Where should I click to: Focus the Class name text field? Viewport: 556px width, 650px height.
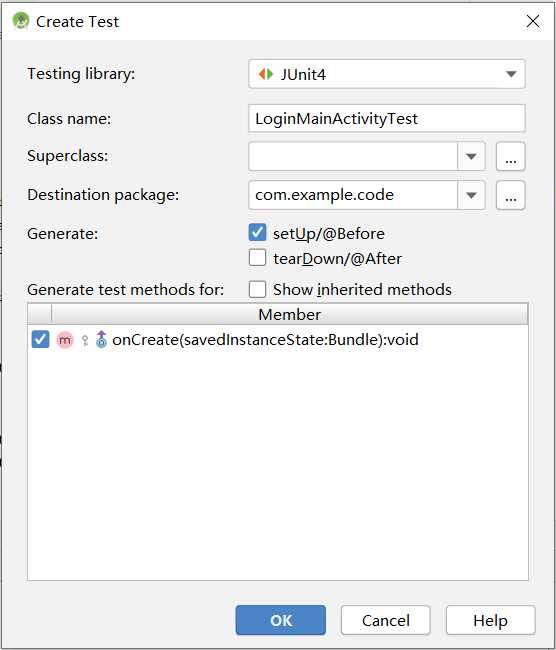click(x=387, y=119)
